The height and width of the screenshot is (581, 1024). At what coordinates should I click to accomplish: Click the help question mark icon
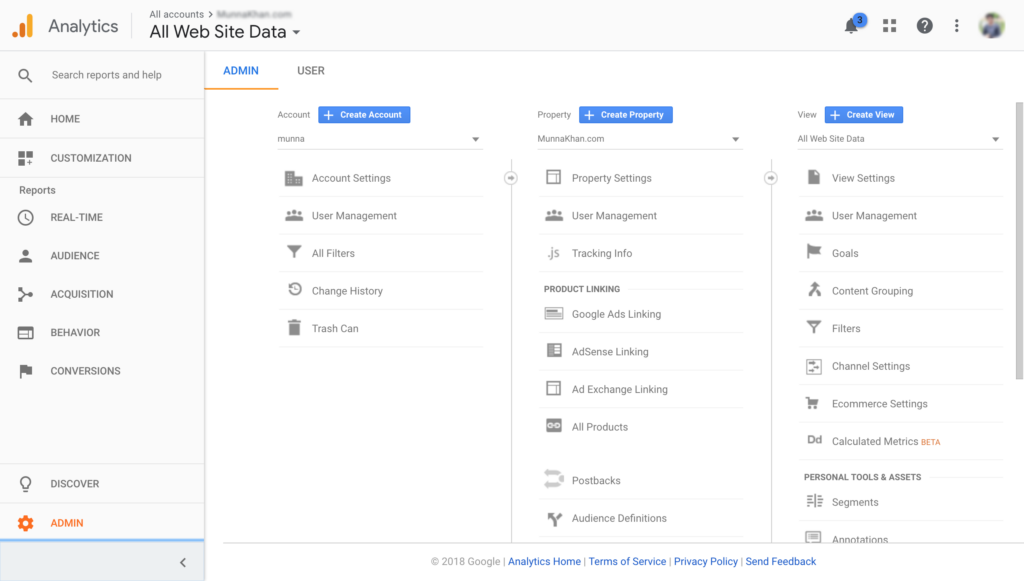(924, 26)
